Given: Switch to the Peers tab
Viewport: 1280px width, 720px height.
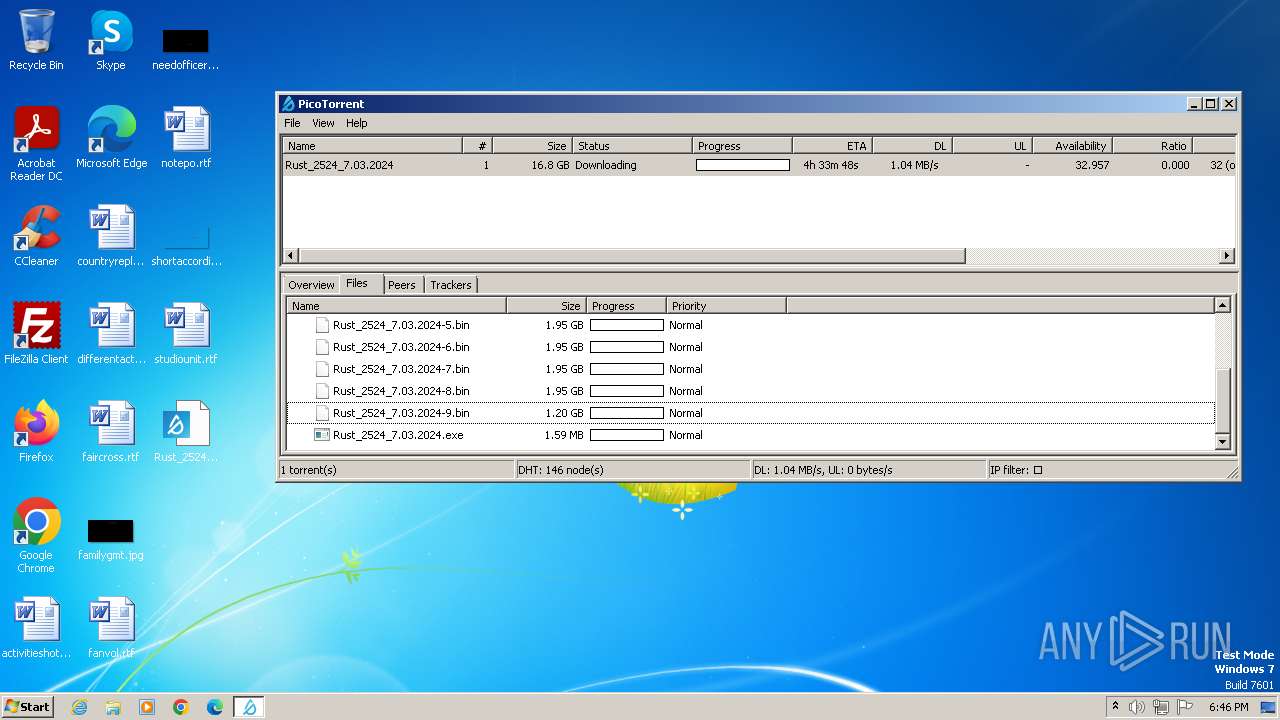Looking at the screenshot, I should tap(402, 285).
